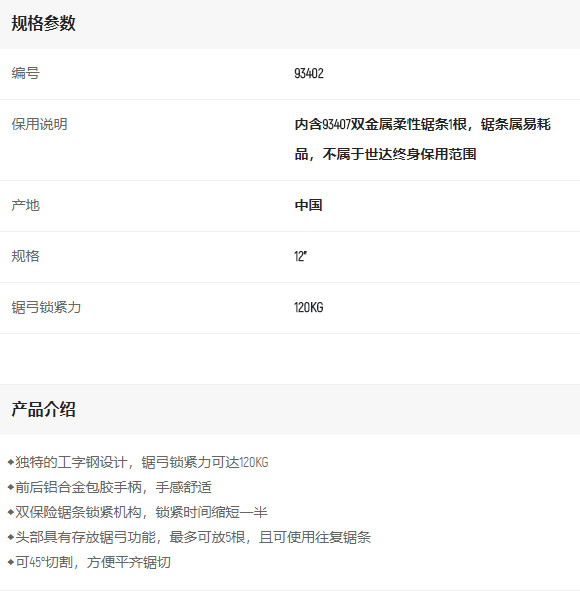Click the 锯弓锁紧力 label
Viewport: 580px width, 603px height.
(x=46, y=307)
